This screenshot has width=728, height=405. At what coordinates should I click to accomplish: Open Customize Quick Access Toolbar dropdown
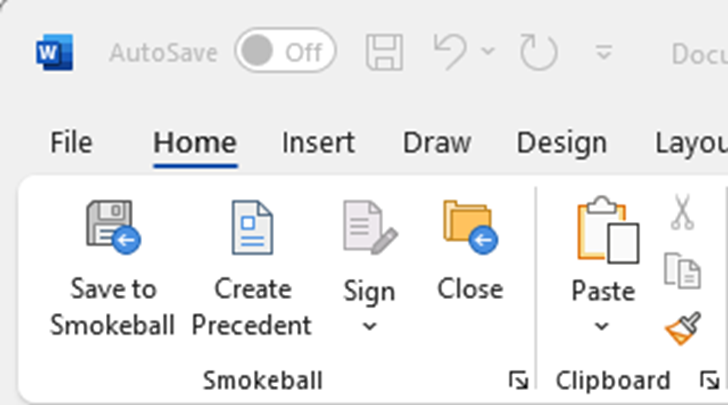[x=603, y=52]
